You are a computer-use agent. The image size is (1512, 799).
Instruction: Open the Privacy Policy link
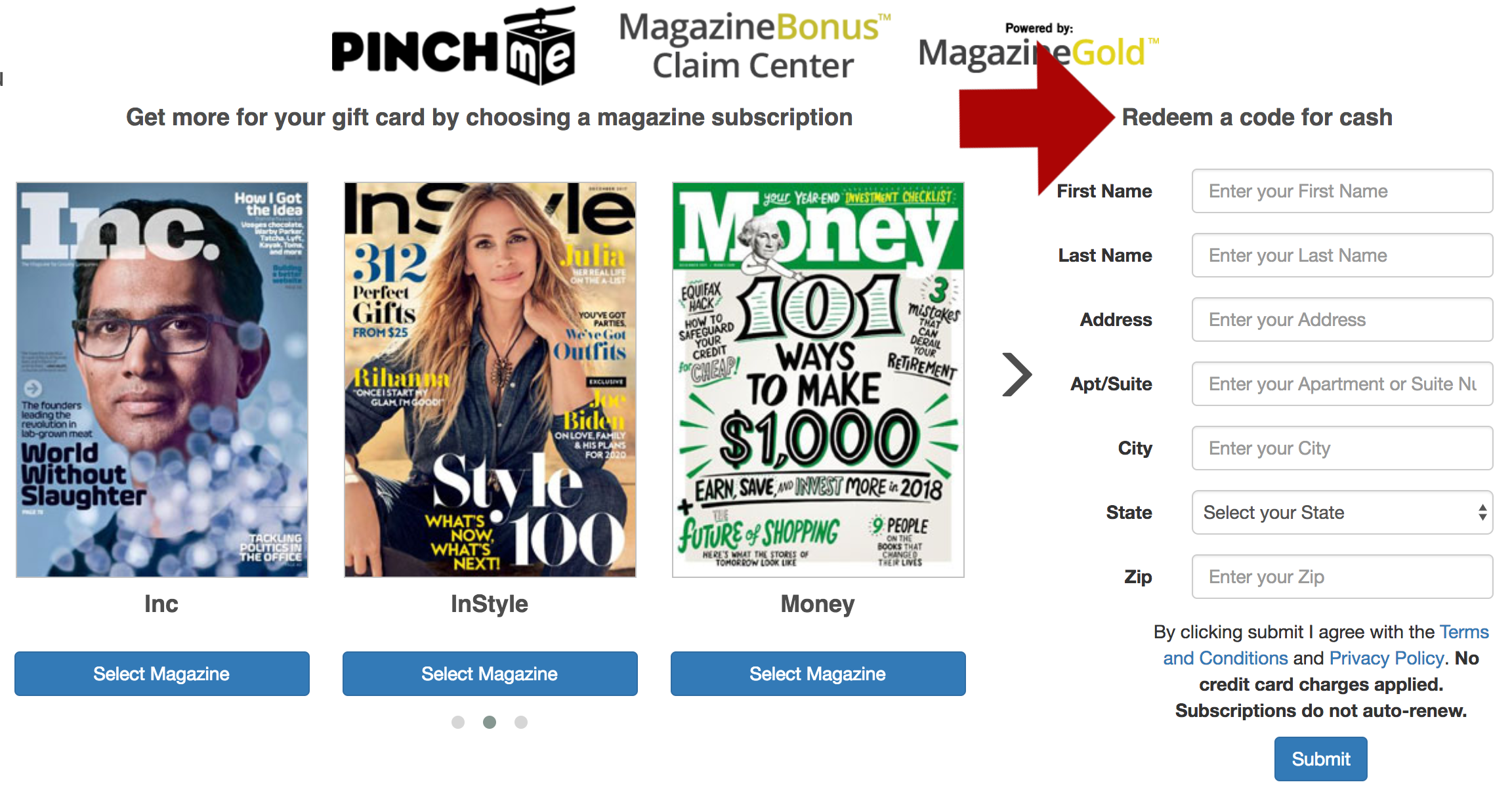1387,658
